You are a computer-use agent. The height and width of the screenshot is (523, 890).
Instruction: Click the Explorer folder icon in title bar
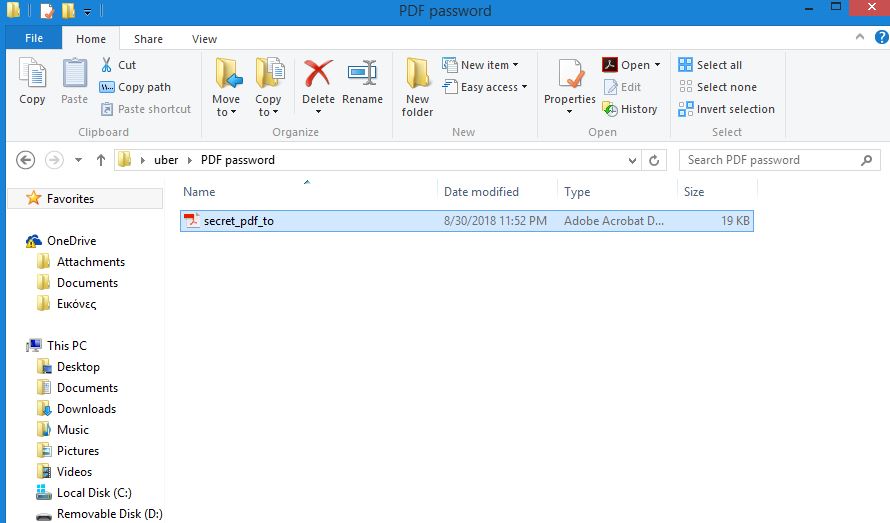(14, 10)
